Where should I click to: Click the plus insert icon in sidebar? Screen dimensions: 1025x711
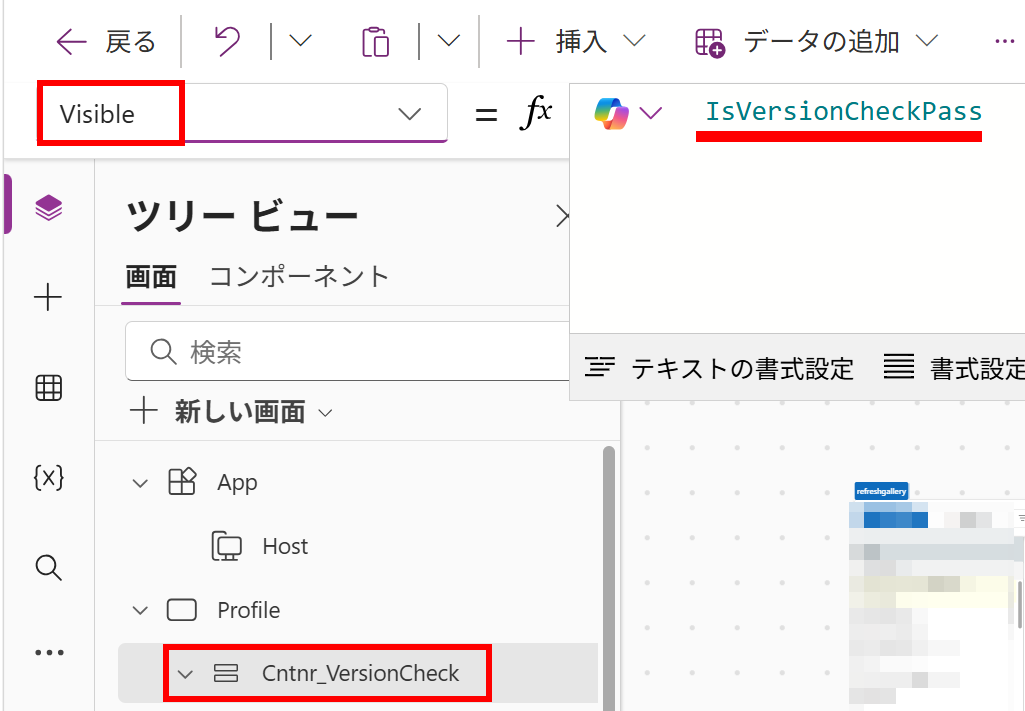click(x=48, y=297)
